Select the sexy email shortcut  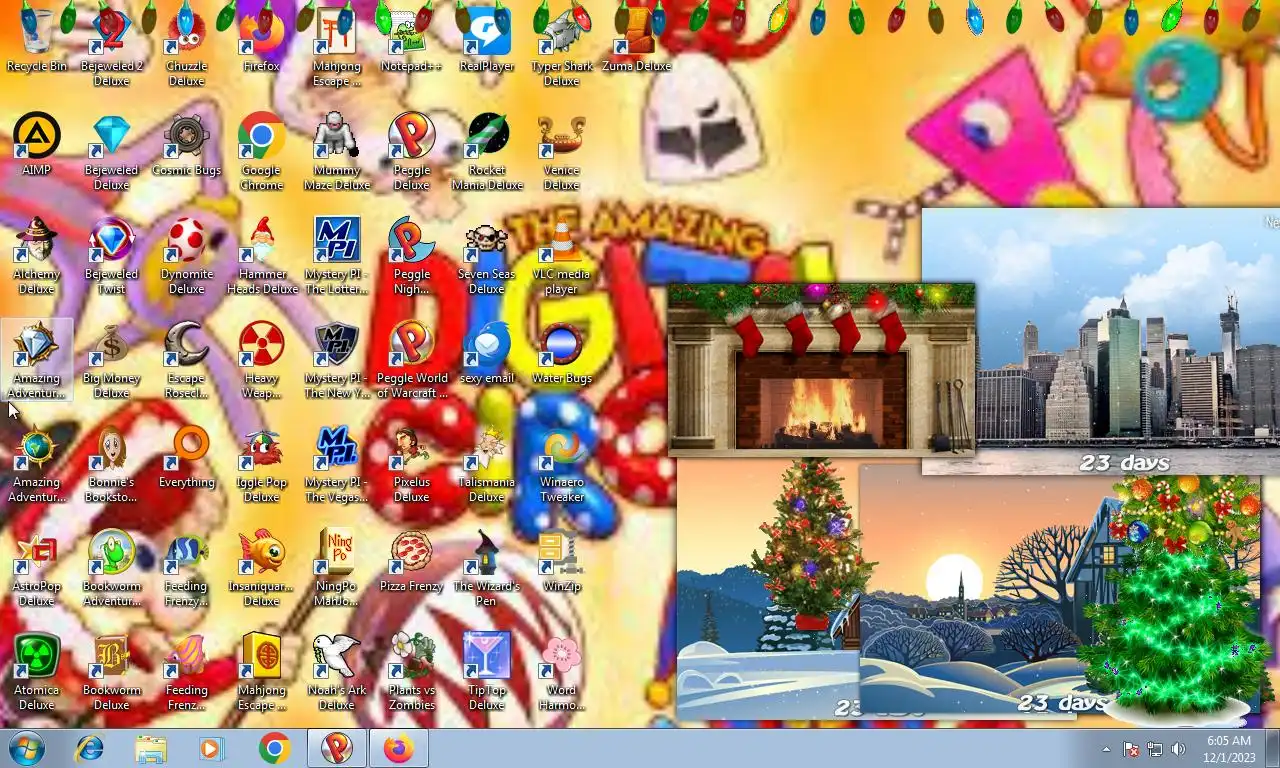[486, 354]
